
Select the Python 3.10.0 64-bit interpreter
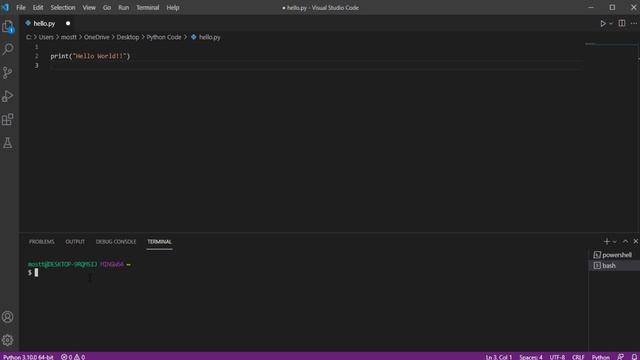[x=28, y=357]
